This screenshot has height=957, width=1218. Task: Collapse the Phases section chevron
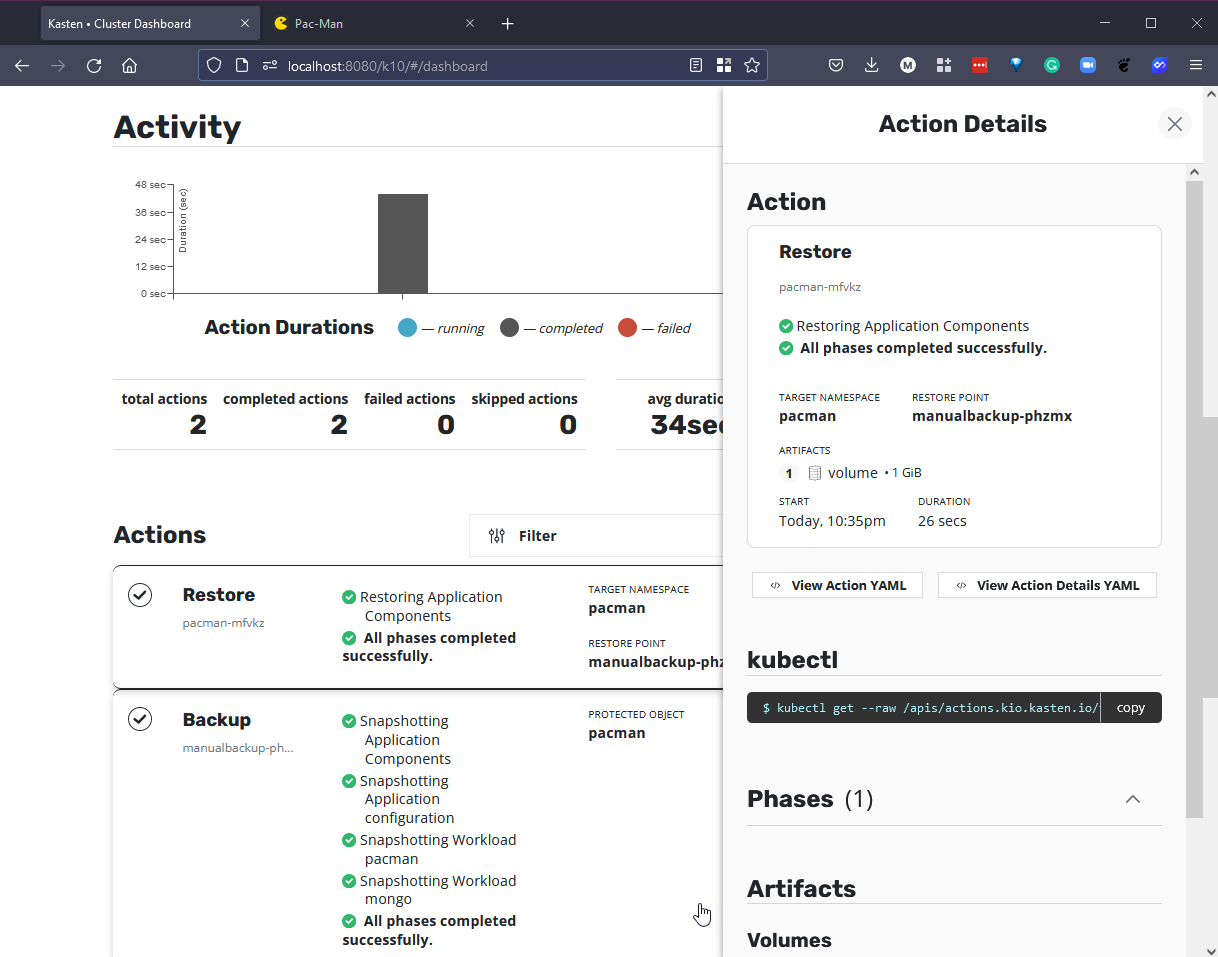1132,799
